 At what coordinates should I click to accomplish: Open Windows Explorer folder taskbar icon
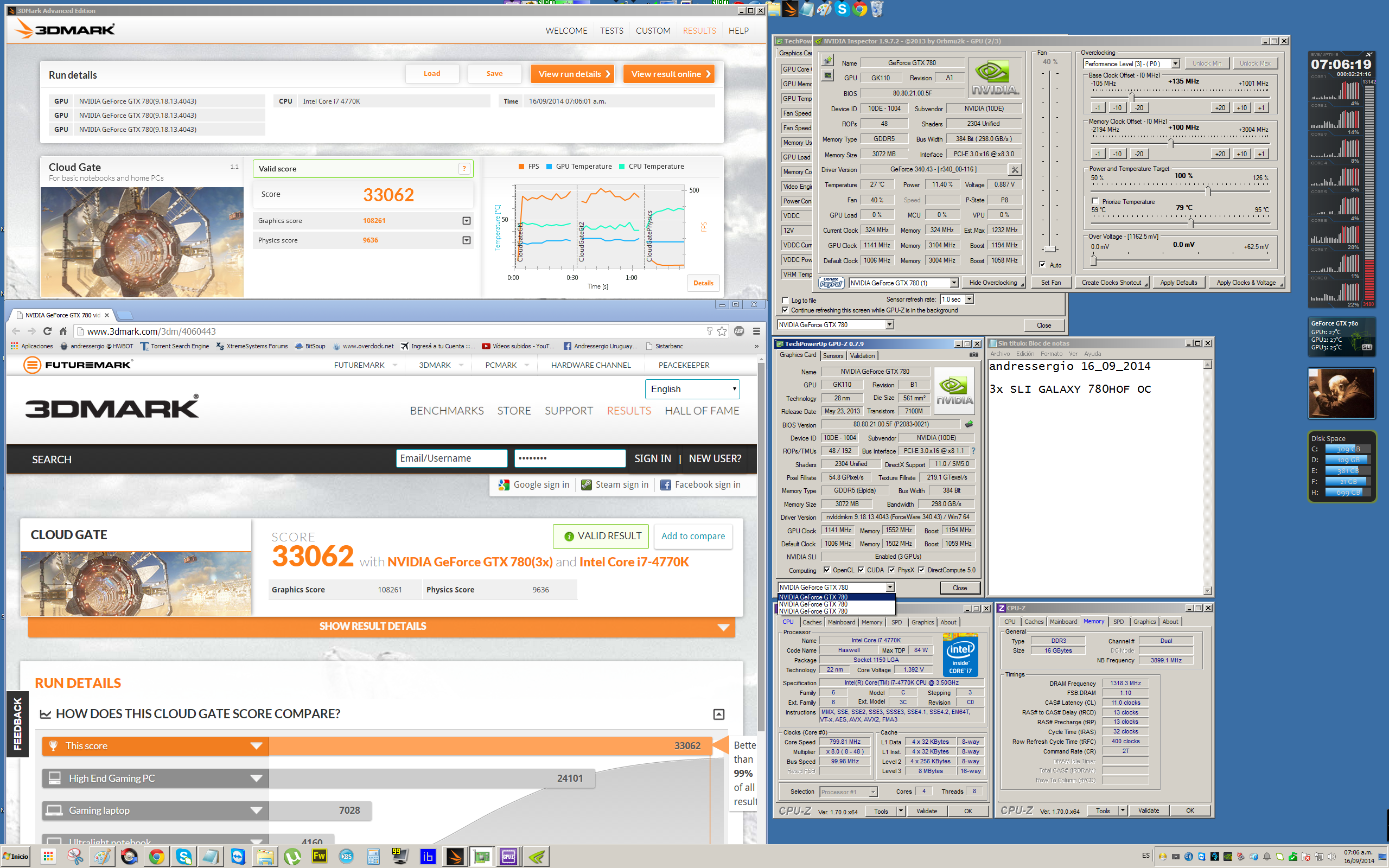(265, 857)
